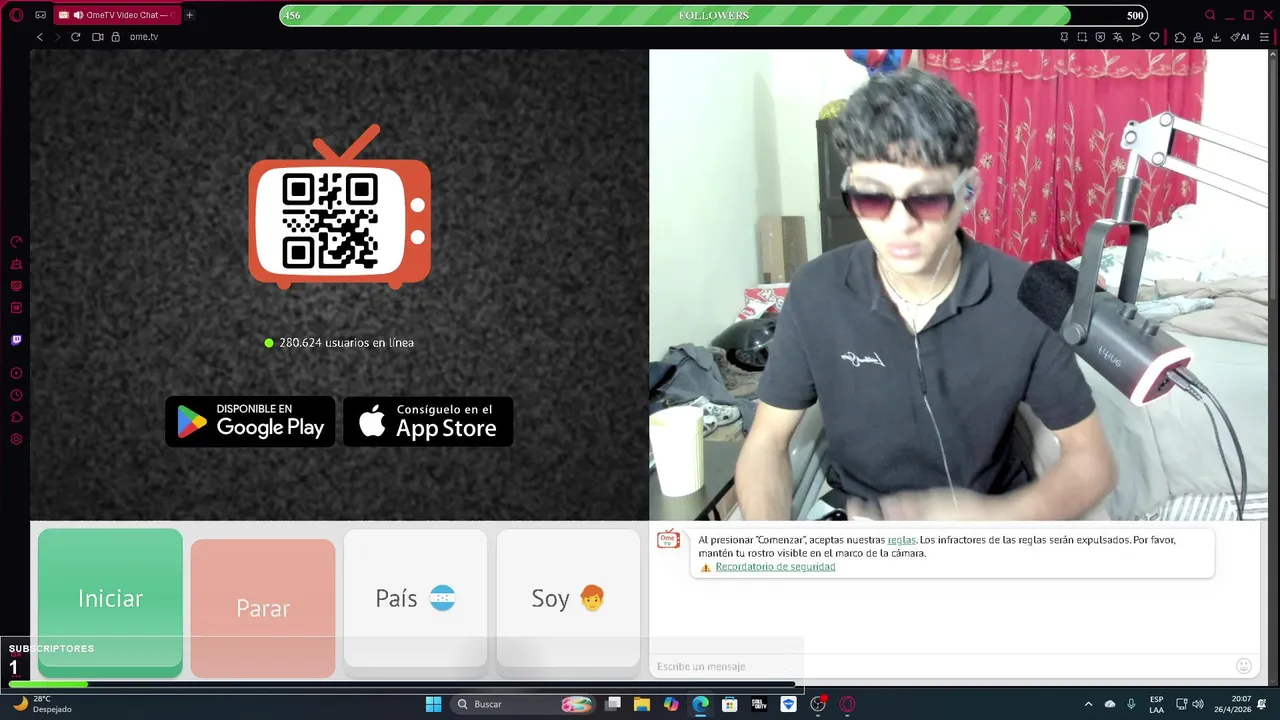The width and height of the screenshot is (1280, 720).
Task: Mute the OmeTV tab speaker icon
Action: click(x=78, y=15)
